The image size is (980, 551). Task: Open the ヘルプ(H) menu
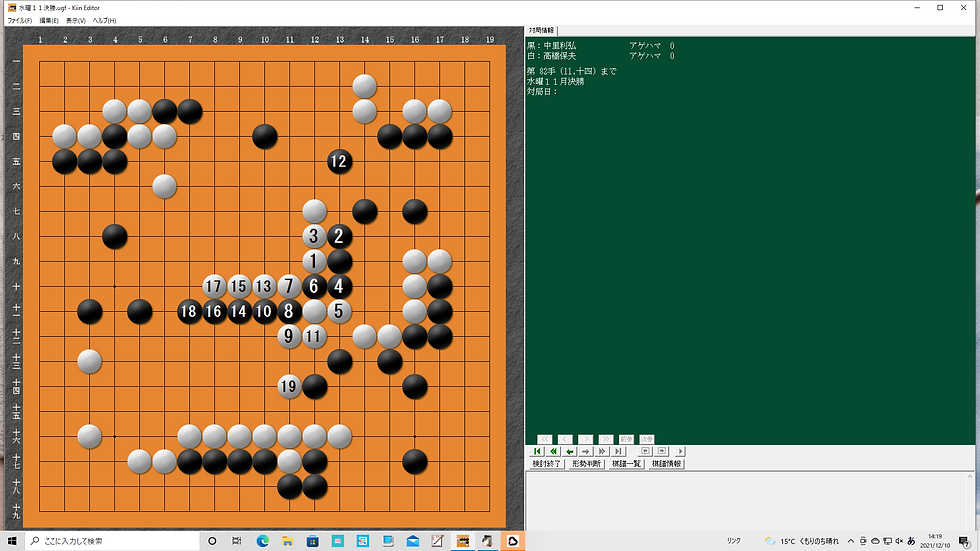pyautogui.click(x=104, y=21)
